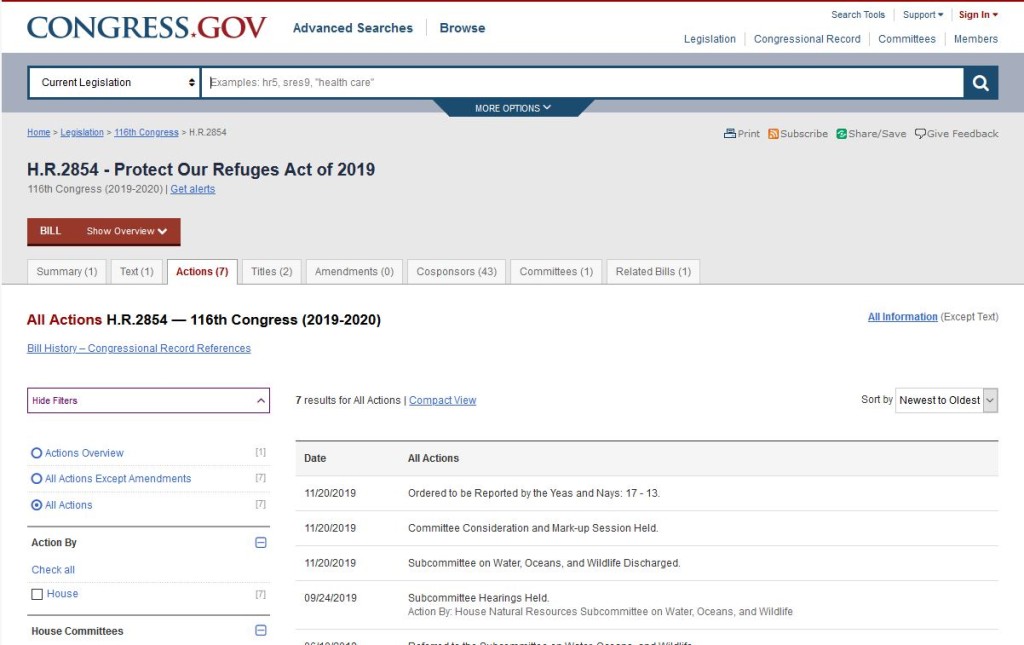
Task: Collapse the Hide Filters panel
Action: click(x=148, y=401)
